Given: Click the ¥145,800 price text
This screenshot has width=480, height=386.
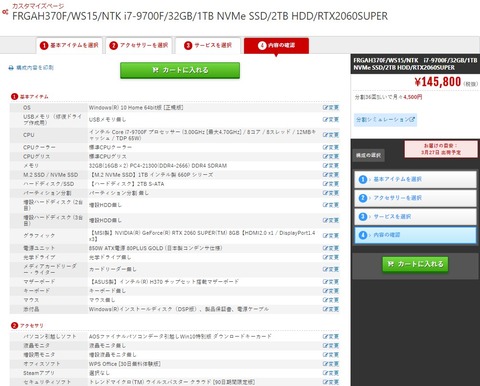Looking at the screenshot, I should [438, 82].
